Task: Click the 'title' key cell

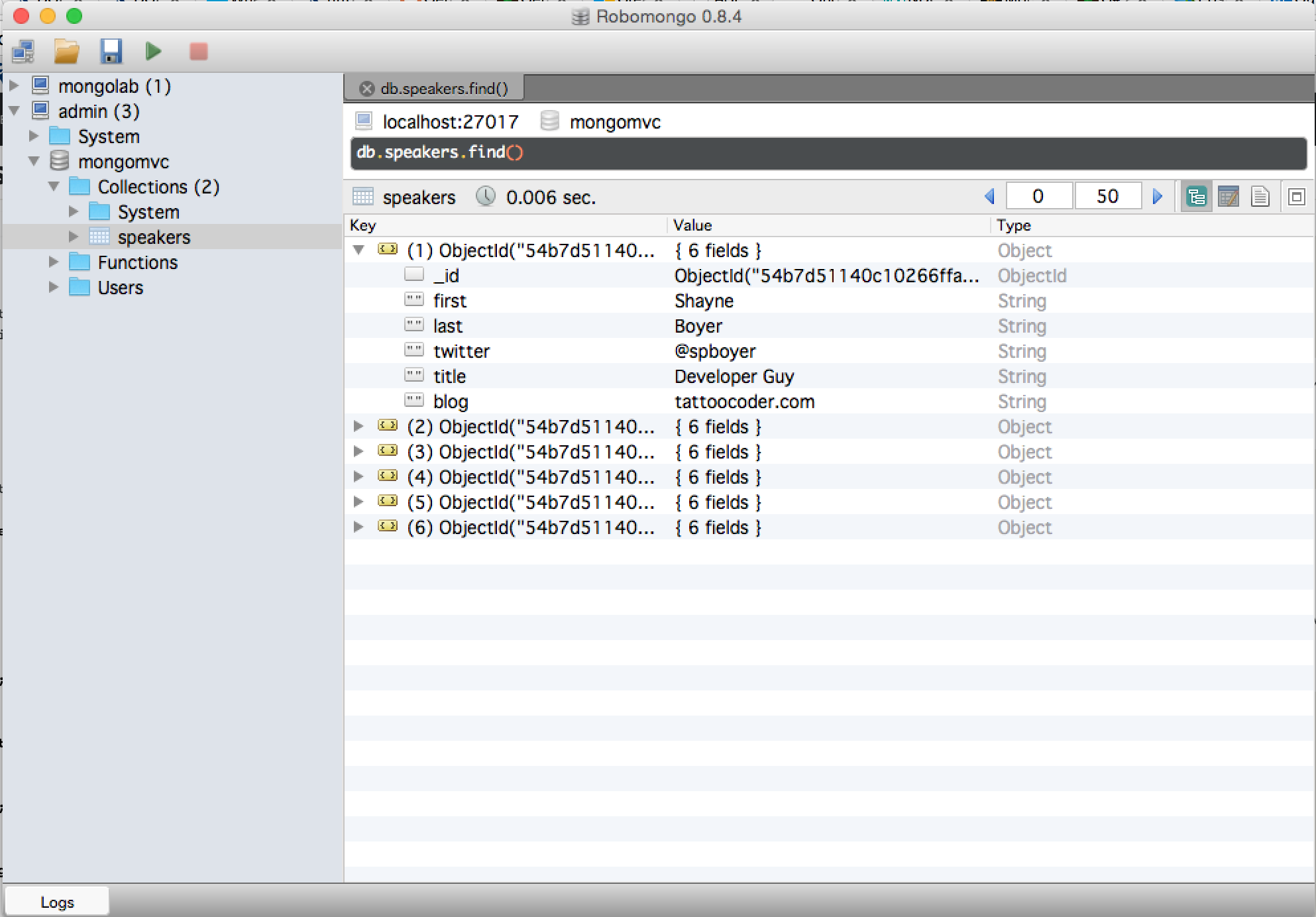Action: pyautogui.click(x=449, y=376)
